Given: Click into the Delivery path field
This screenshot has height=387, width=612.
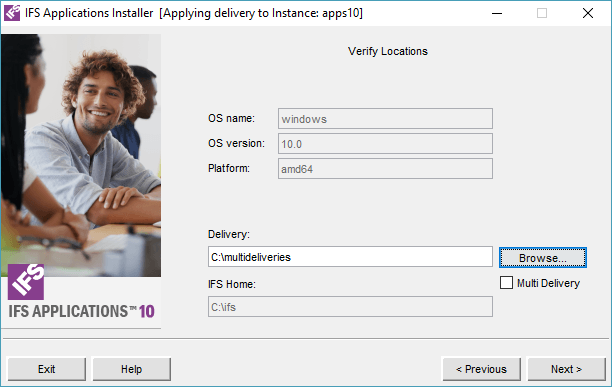Looking at the screenshot, I should point(350,257).
